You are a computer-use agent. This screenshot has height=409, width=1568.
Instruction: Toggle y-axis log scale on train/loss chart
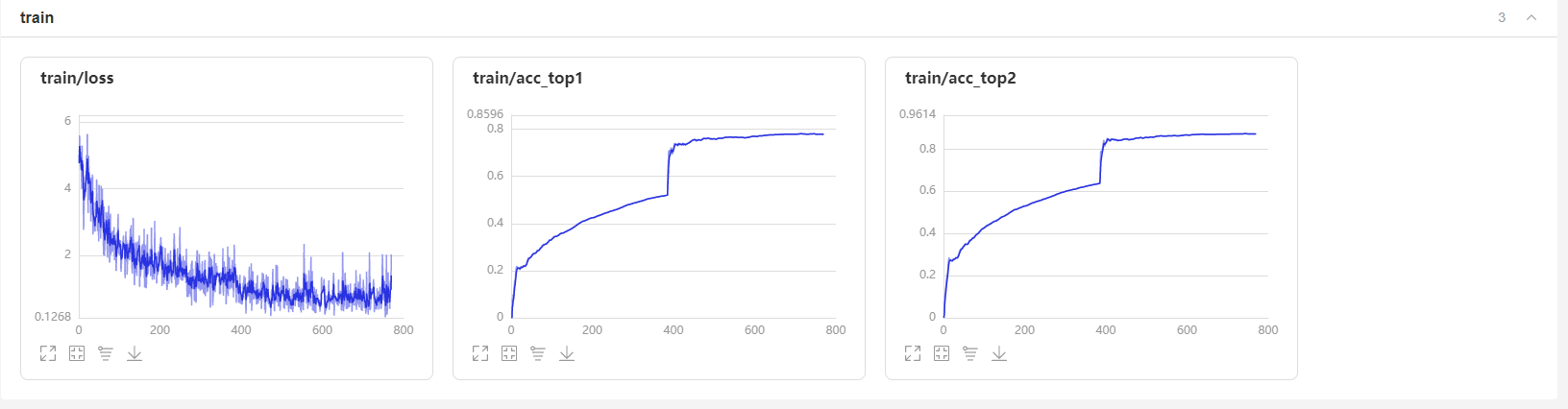106,353
